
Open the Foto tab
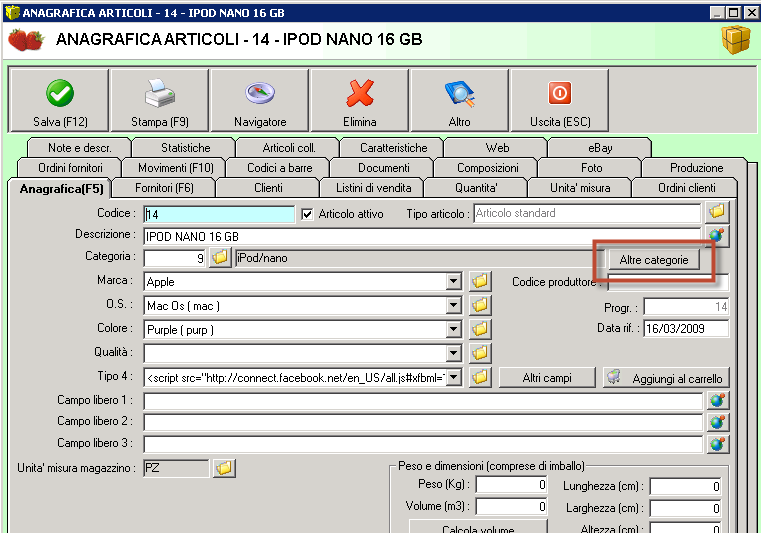click(x=591, y=168)
